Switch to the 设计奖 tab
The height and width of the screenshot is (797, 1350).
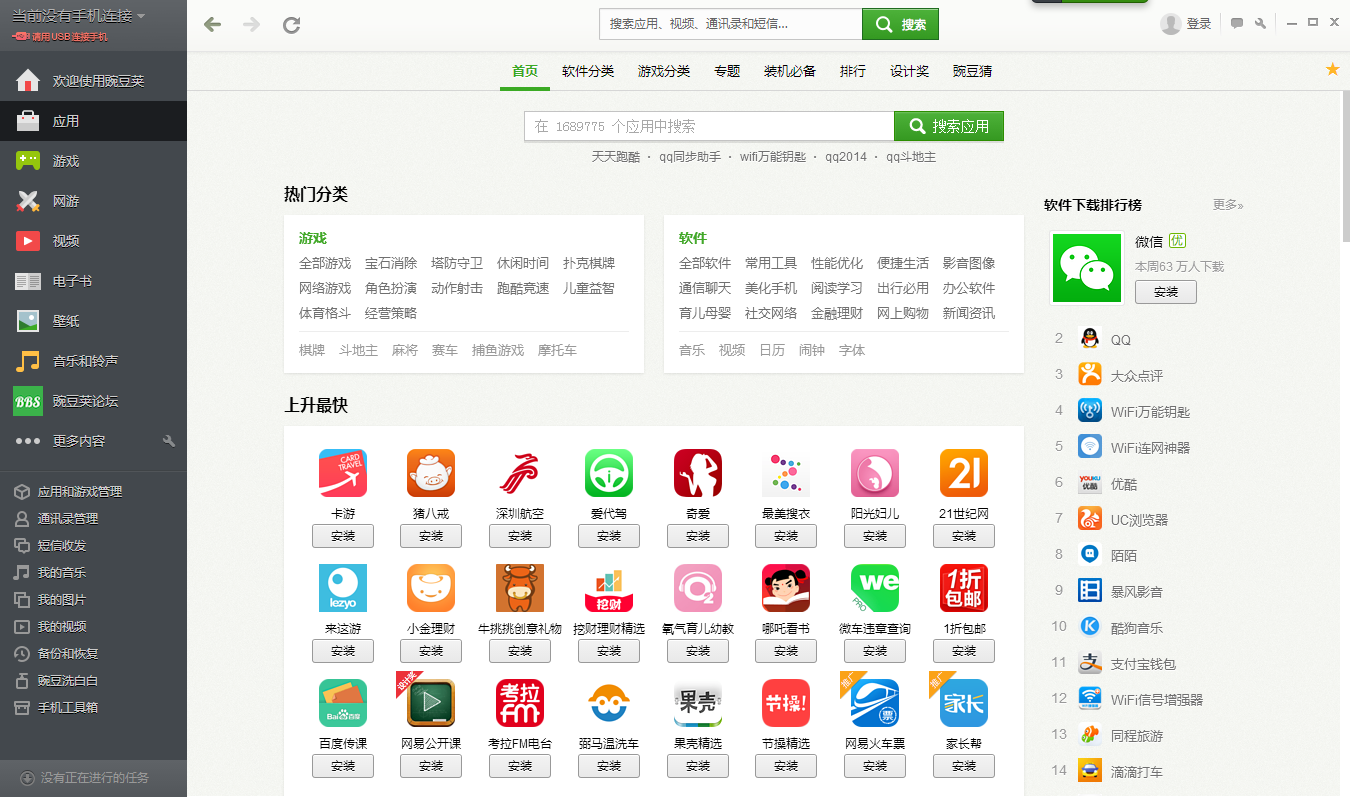coord(910,71)
